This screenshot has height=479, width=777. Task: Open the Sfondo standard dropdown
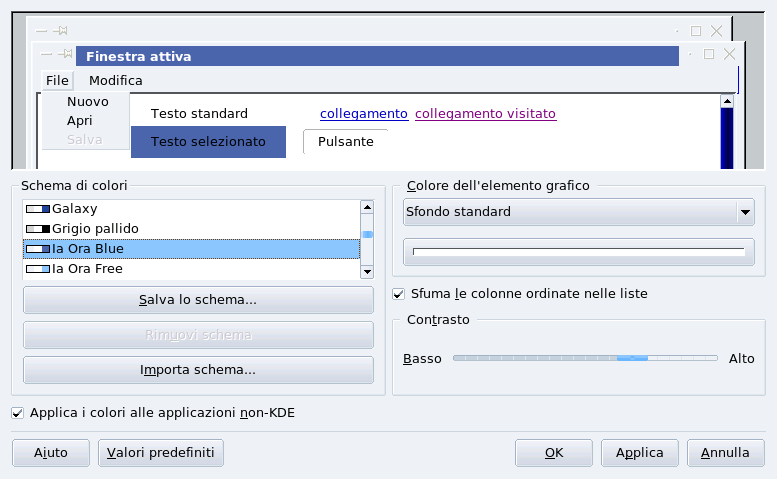click(x=578, y=211)
